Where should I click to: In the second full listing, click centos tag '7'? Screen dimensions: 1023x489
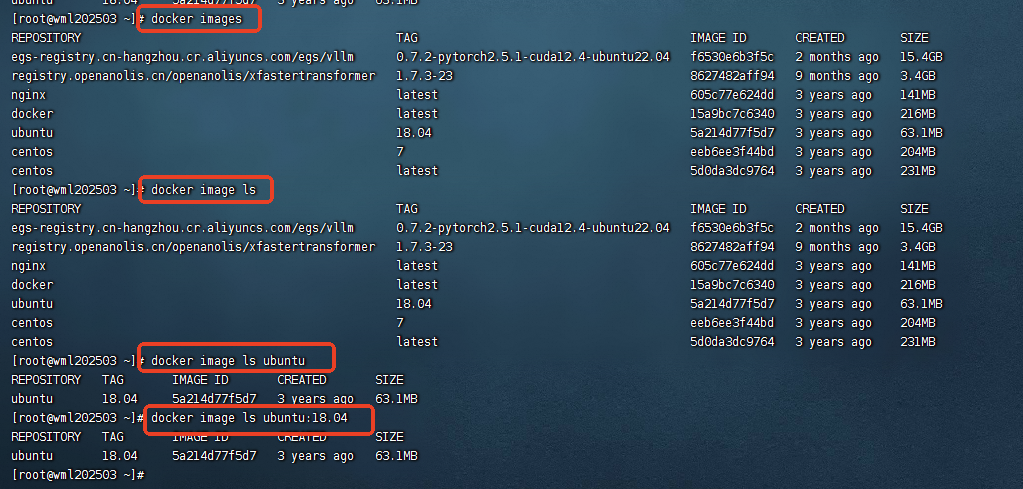point(400,323)
